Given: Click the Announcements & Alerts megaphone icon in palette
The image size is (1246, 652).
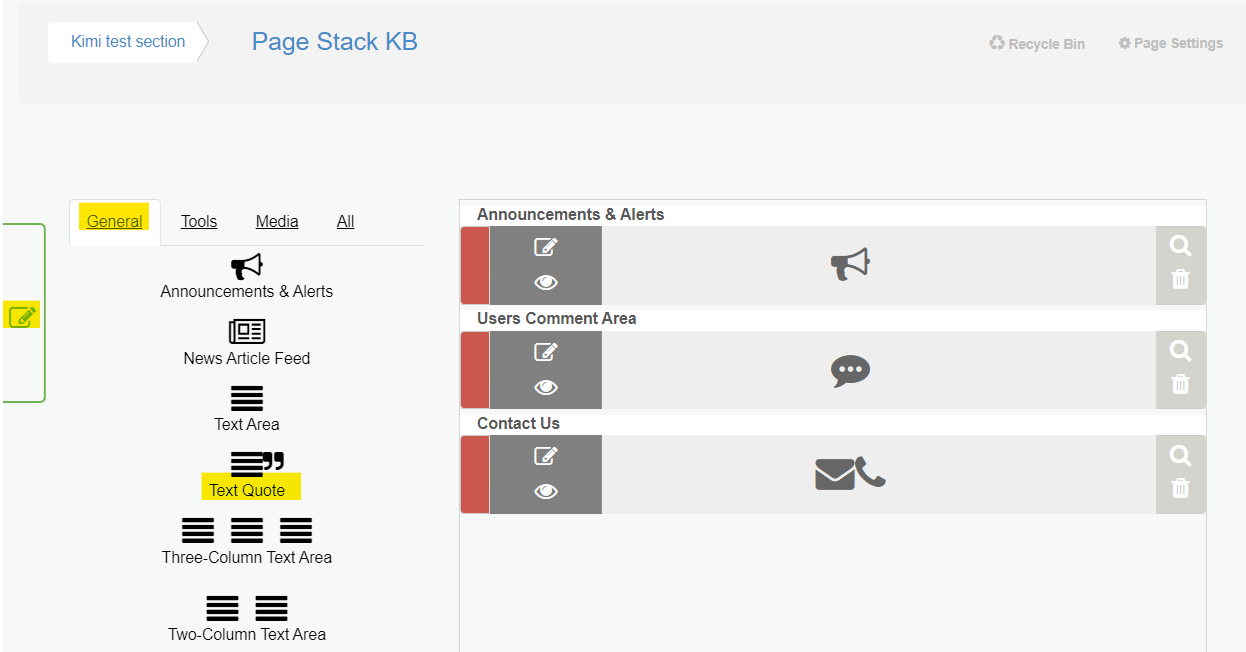Looking at the screenshot, I should click(x=247, y=266).
